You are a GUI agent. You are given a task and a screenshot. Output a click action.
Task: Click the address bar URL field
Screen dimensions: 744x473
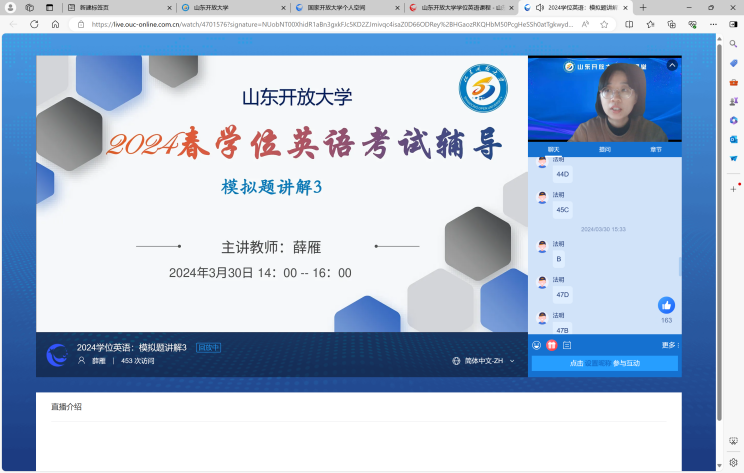[330, 24]
